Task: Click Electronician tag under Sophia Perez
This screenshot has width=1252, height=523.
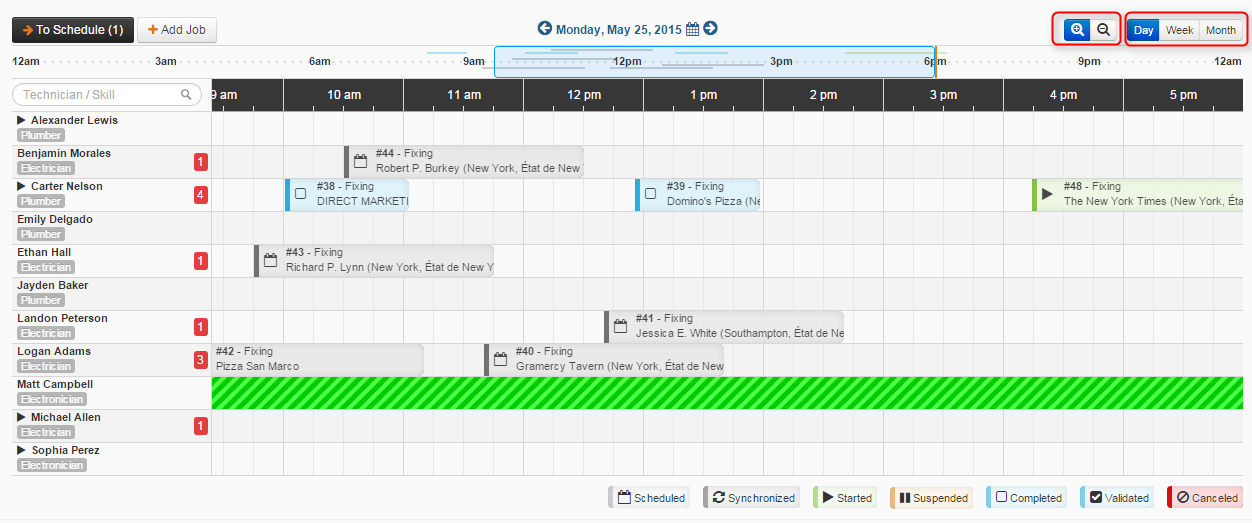Action: pyautogui.click(x=50, y=465)
